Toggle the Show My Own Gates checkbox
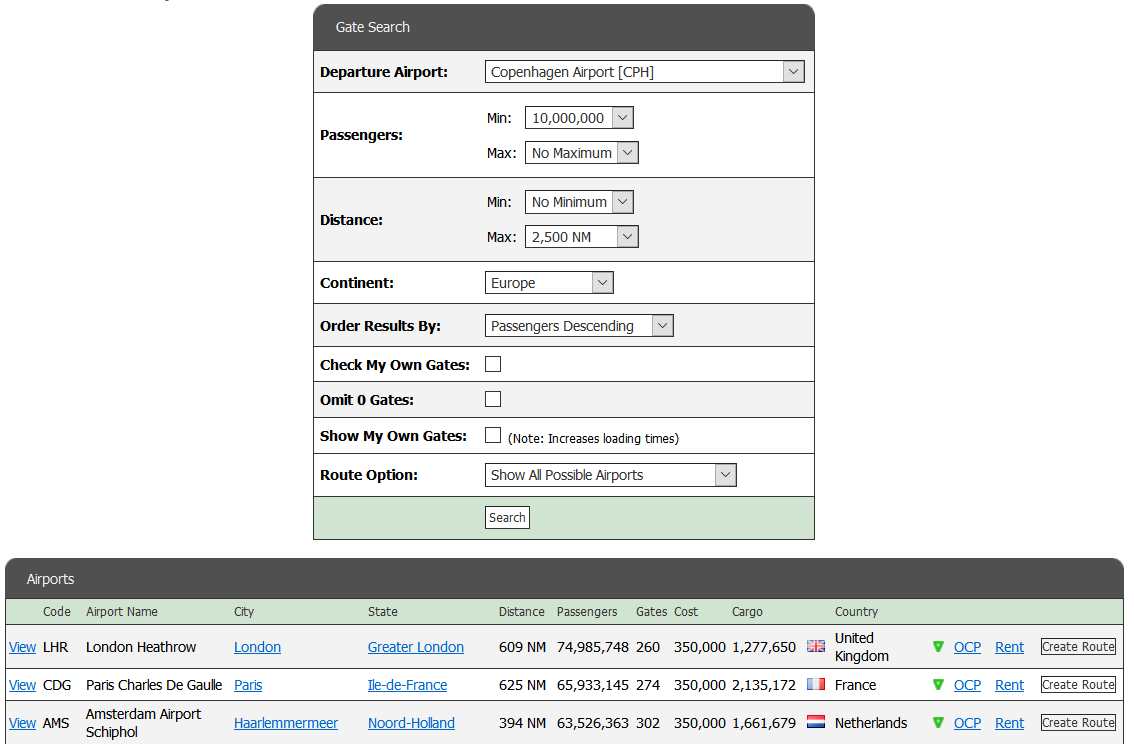Screen dimensions: 1134x744 click(493, 435)
